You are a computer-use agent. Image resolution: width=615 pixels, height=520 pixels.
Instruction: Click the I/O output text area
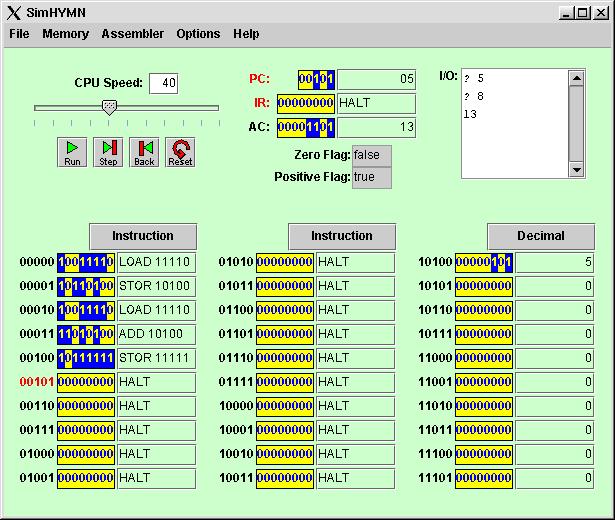(x=515, y=124)
